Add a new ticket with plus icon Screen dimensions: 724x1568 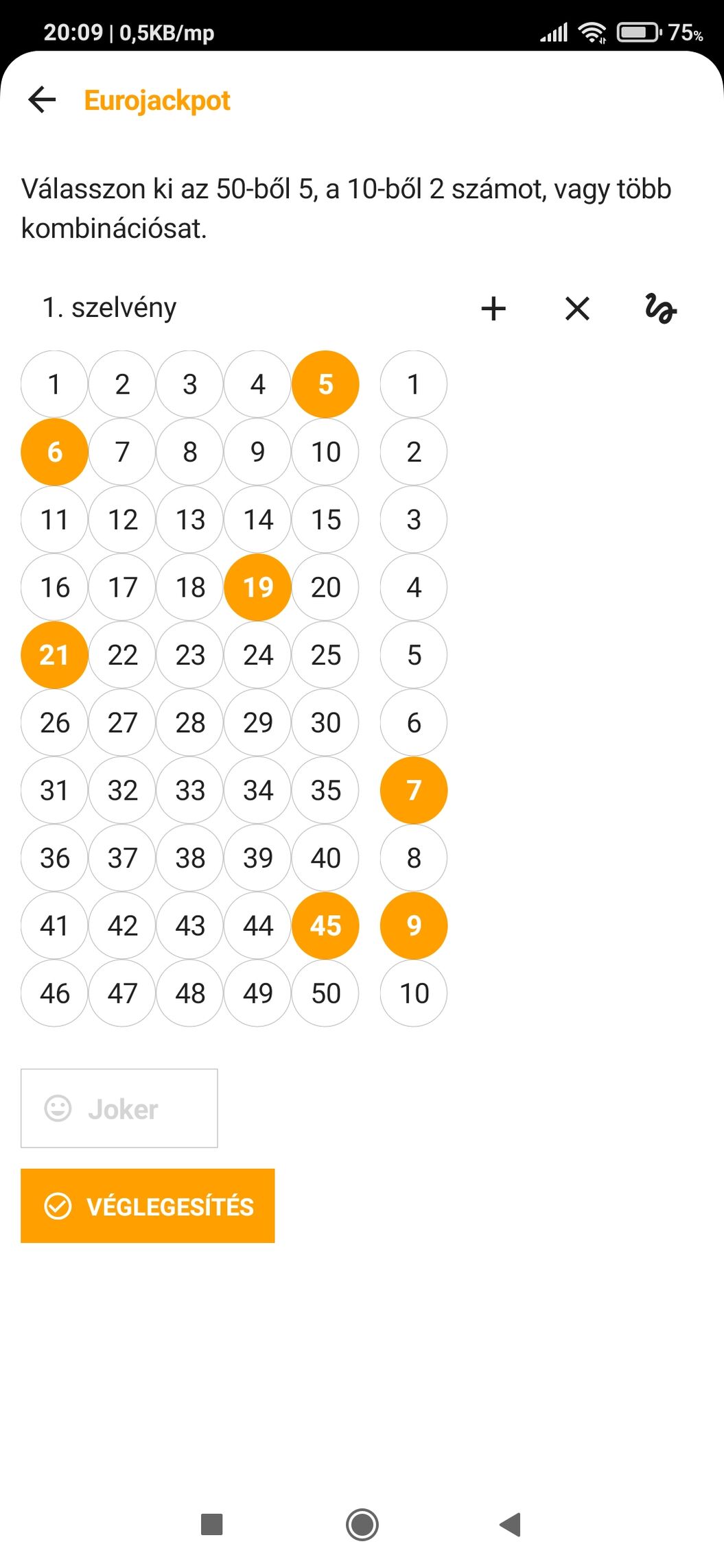point(493,309)
